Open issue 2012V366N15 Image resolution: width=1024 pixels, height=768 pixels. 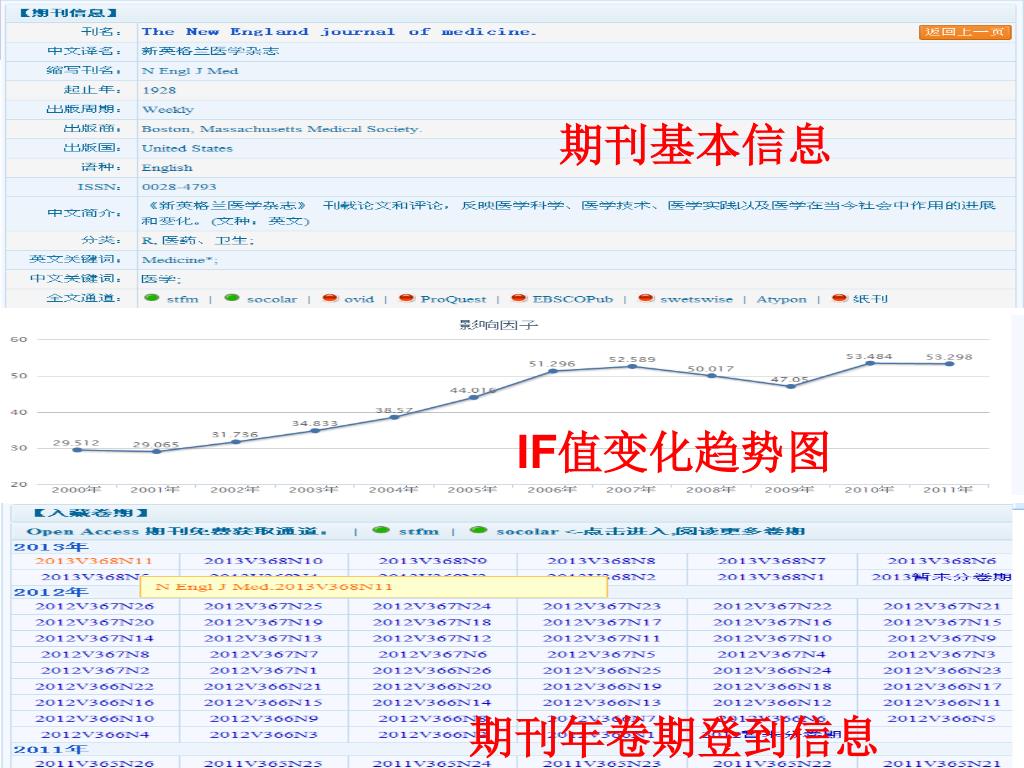263,703
